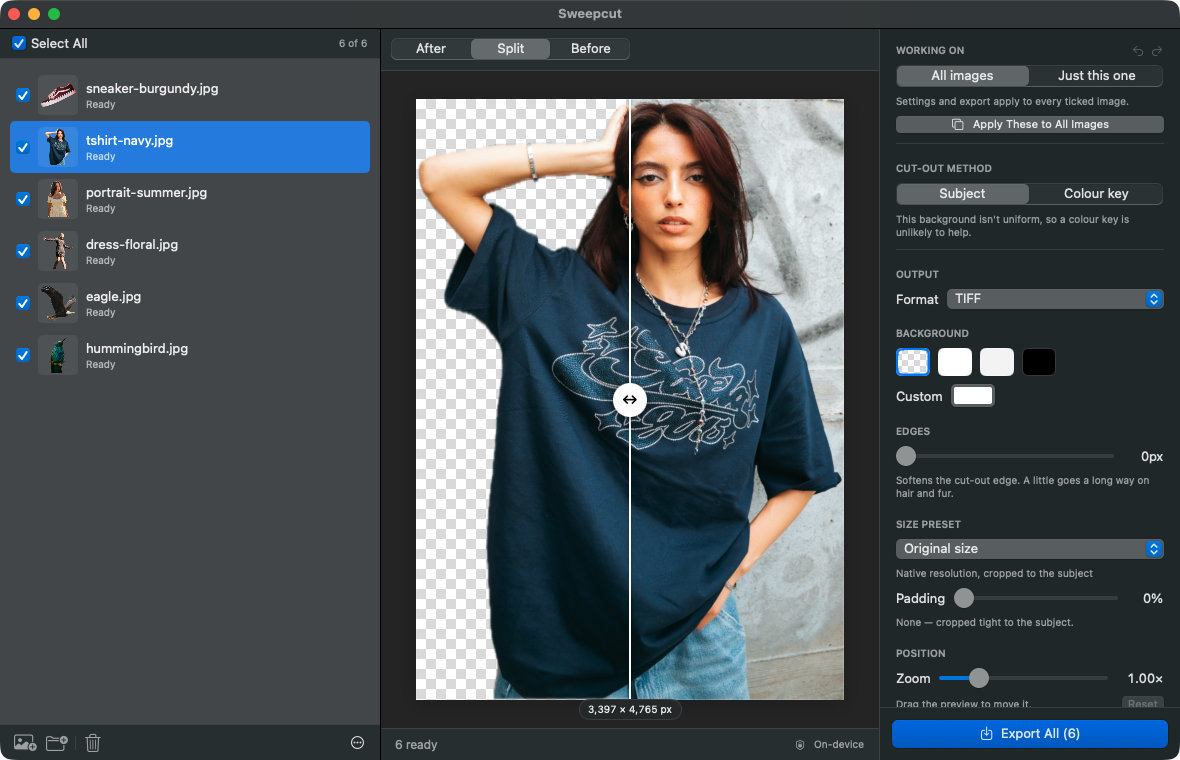Untick the dress-floral.jpg checkbox
The image size is (1180, 760).
point(23,251)
